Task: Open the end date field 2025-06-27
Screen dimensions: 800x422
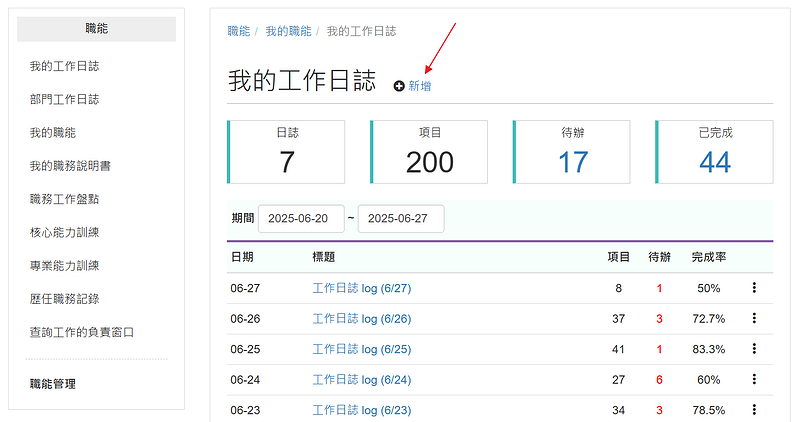Action: pyautogui.click(x=400, y=218)
